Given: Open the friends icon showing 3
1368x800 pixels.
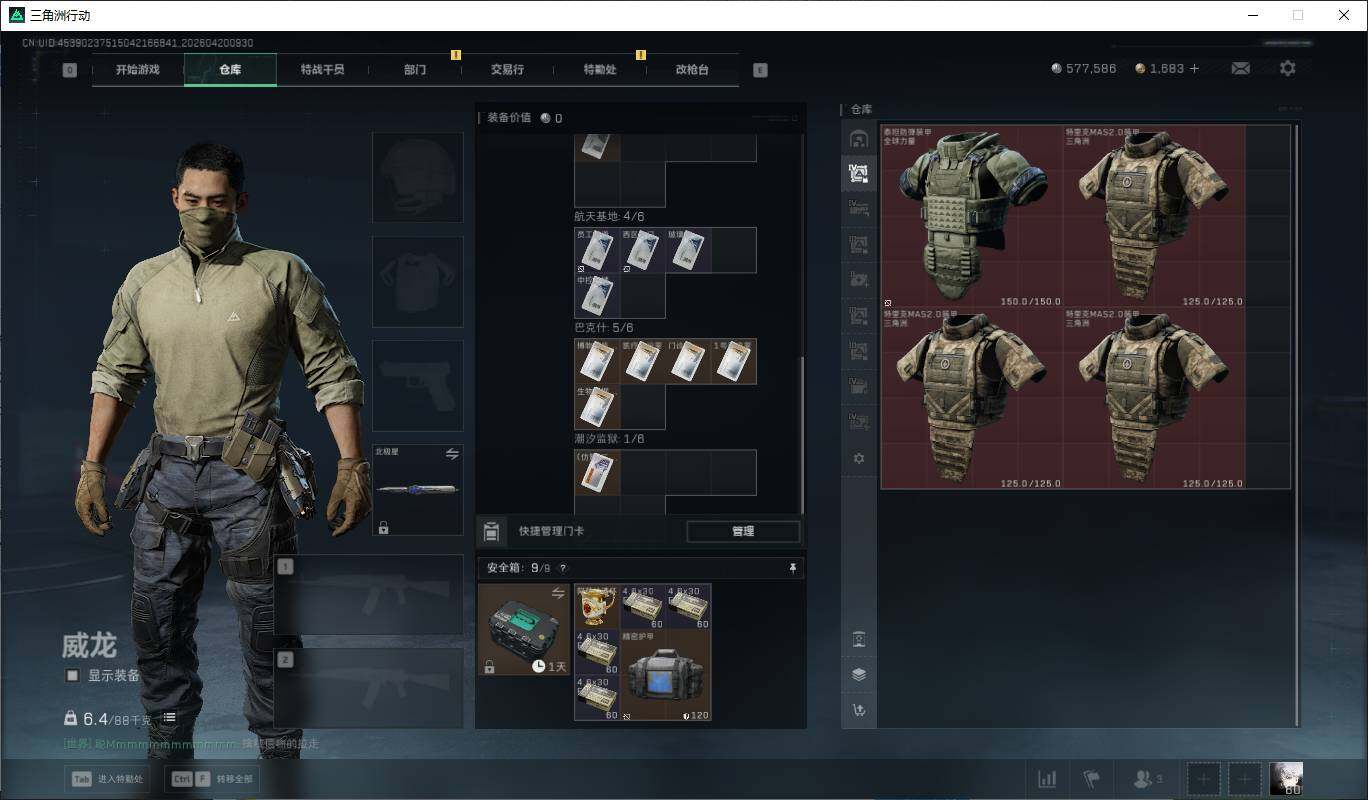Looking at the screenshot, I should [1147, 778].
